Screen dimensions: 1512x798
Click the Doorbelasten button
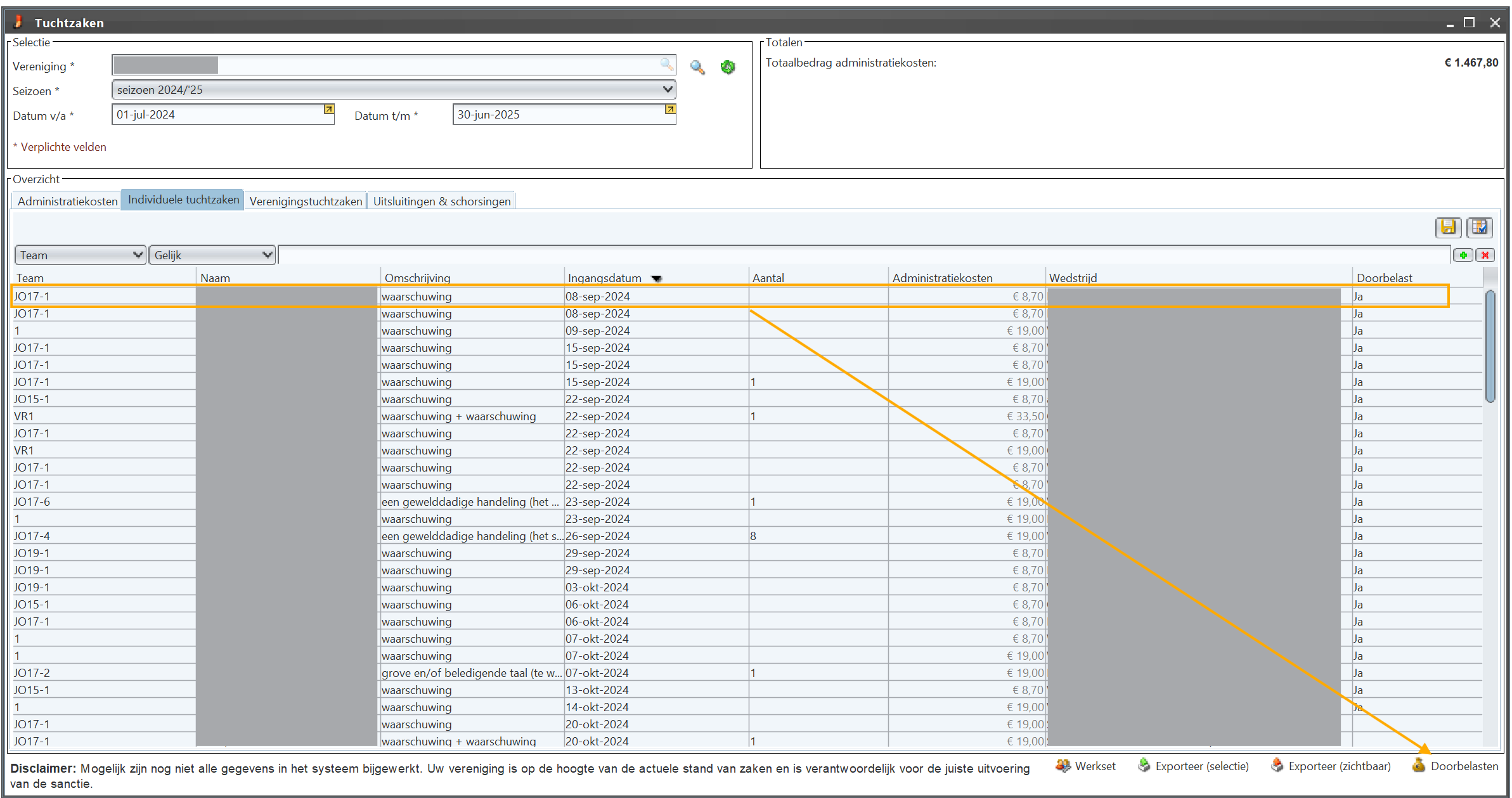(1456, 766)
